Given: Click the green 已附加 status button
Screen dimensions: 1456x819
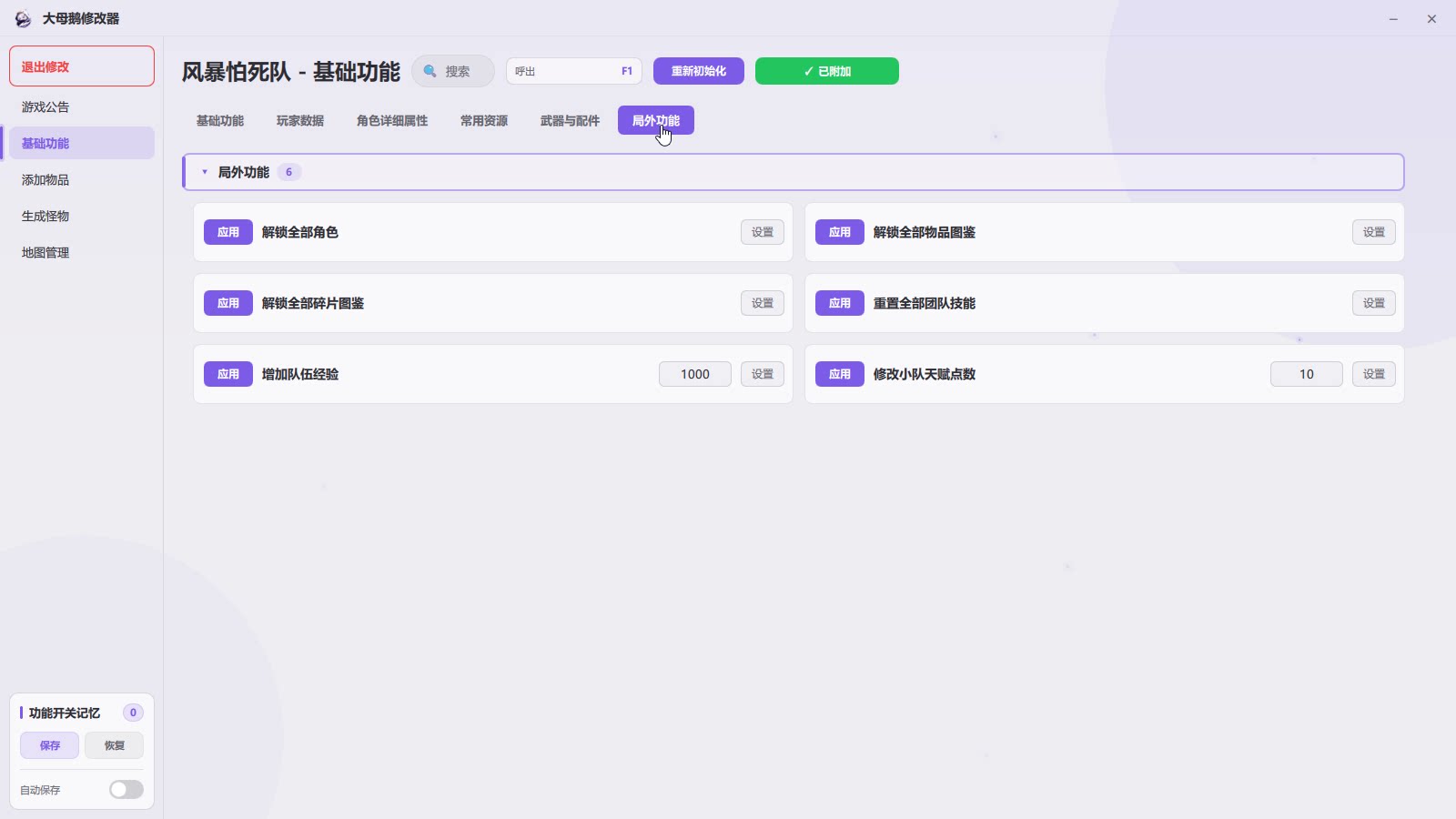Looking at the screenshot, I should pos(827,71).
